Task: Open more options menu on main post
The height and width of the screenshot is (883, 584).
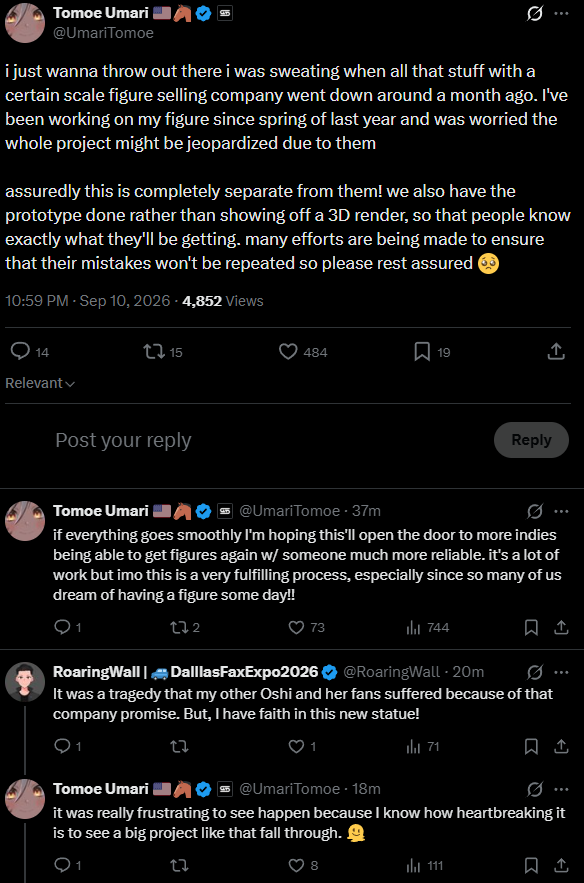Action: point(561,13)
